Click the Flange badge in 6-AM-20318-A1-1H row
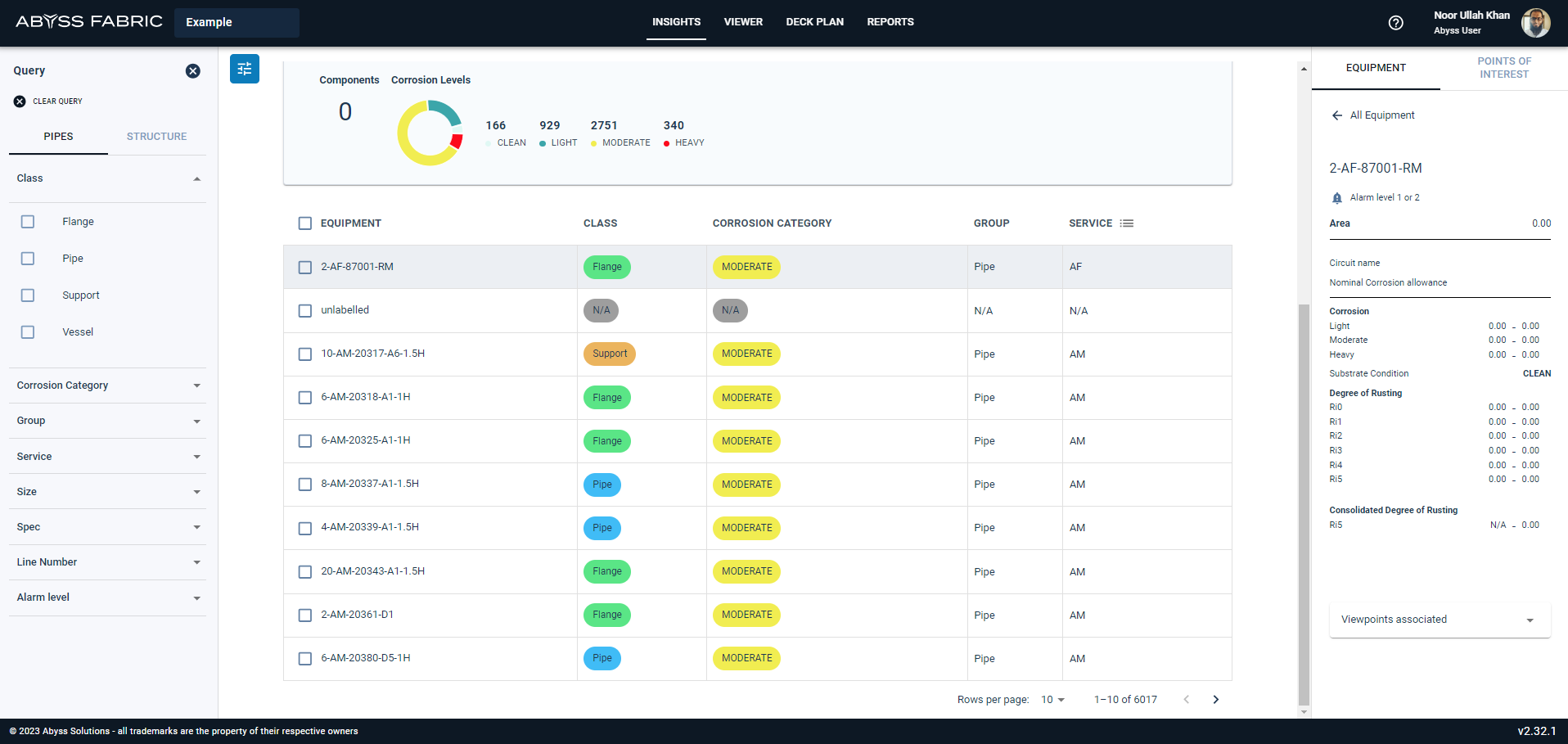Screen dimensions: 1568x744 point(607,398)
